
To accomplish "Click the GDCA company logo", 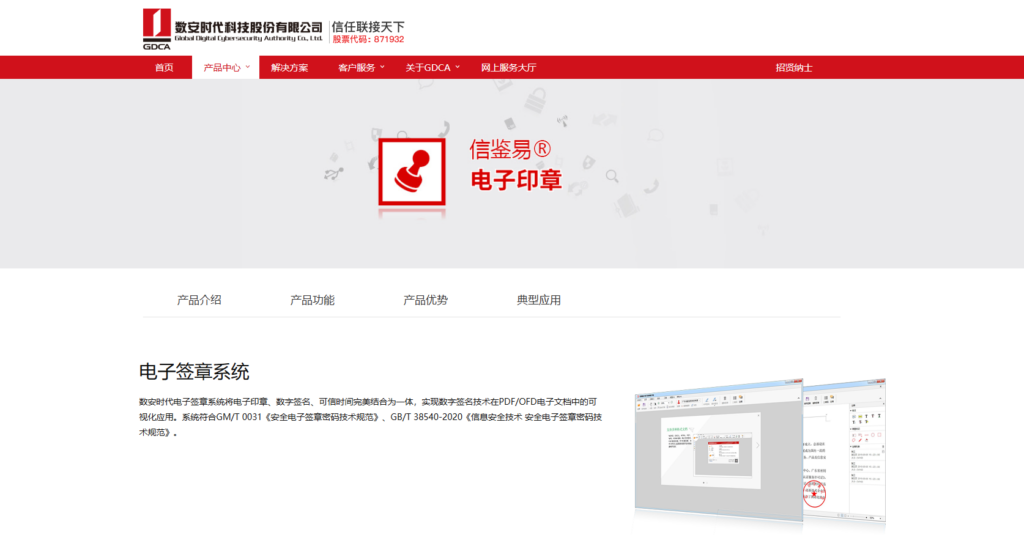I will tap(157, 29).
